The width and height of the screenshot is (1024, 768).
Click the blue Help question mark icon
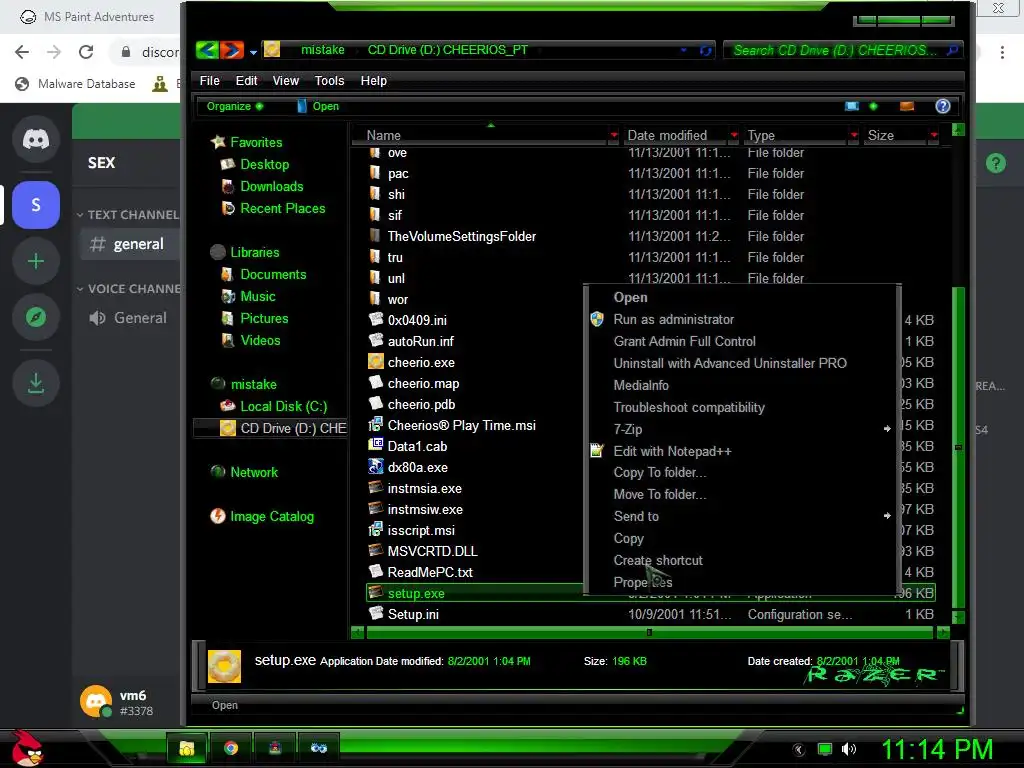pos(942,106)
